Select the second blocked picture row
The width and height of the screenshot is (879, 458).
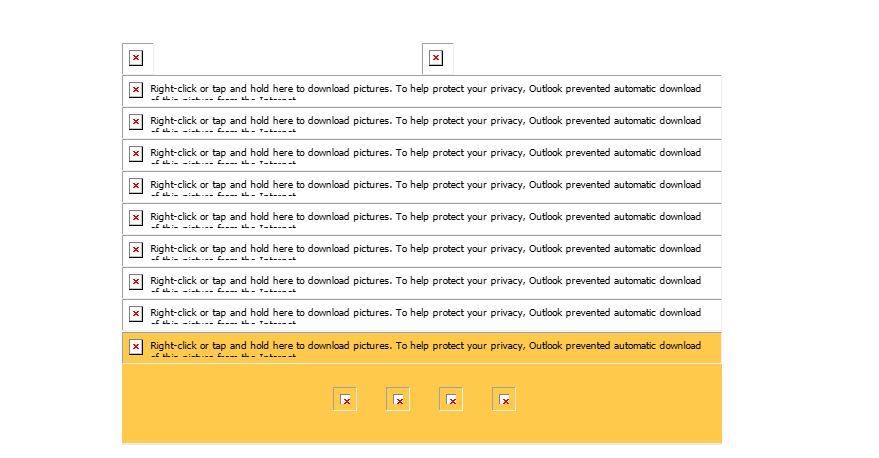425,122
